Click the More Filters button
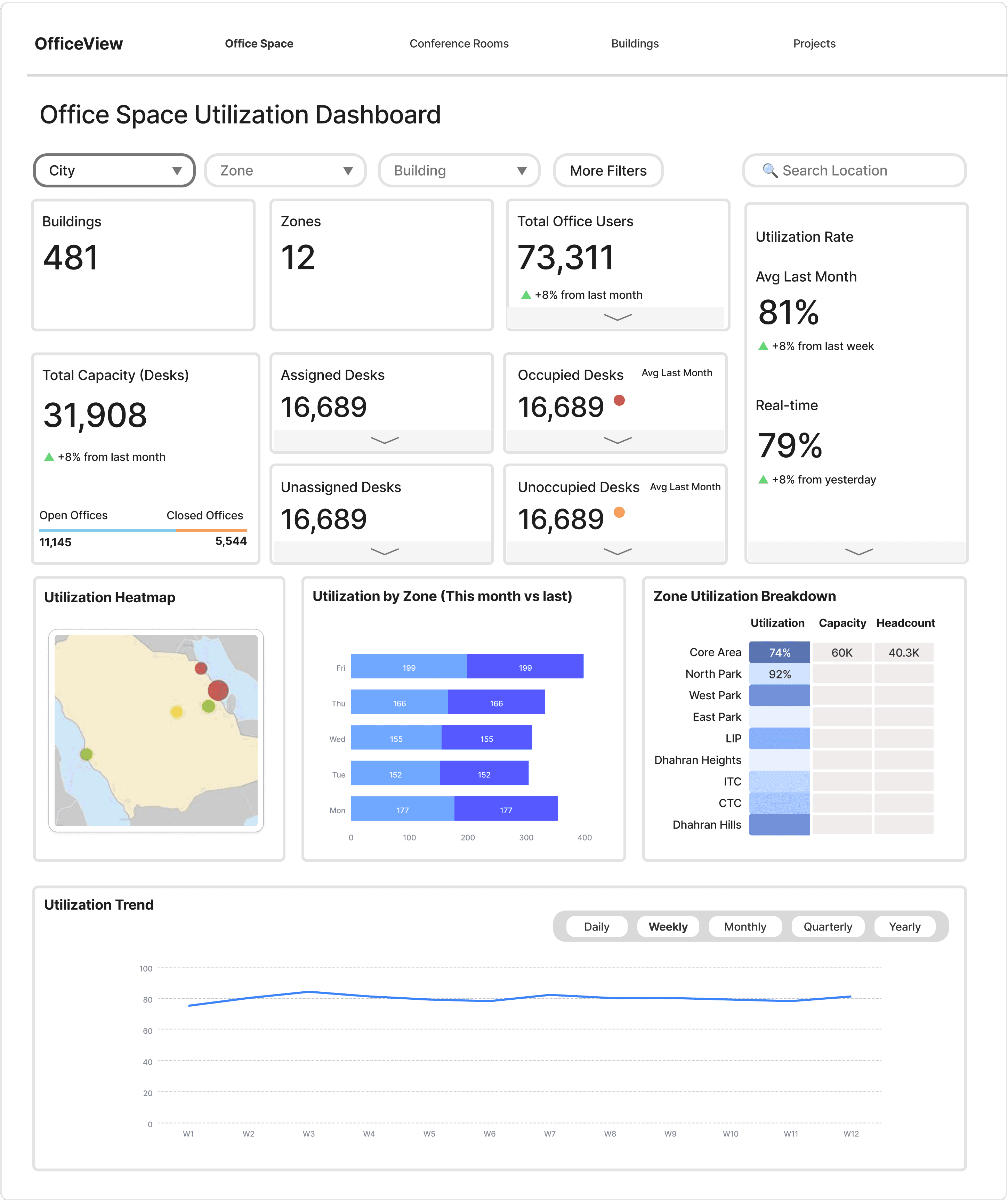Image resolution: width=1008 pixels, height=1200 pixels. point(608,170)
